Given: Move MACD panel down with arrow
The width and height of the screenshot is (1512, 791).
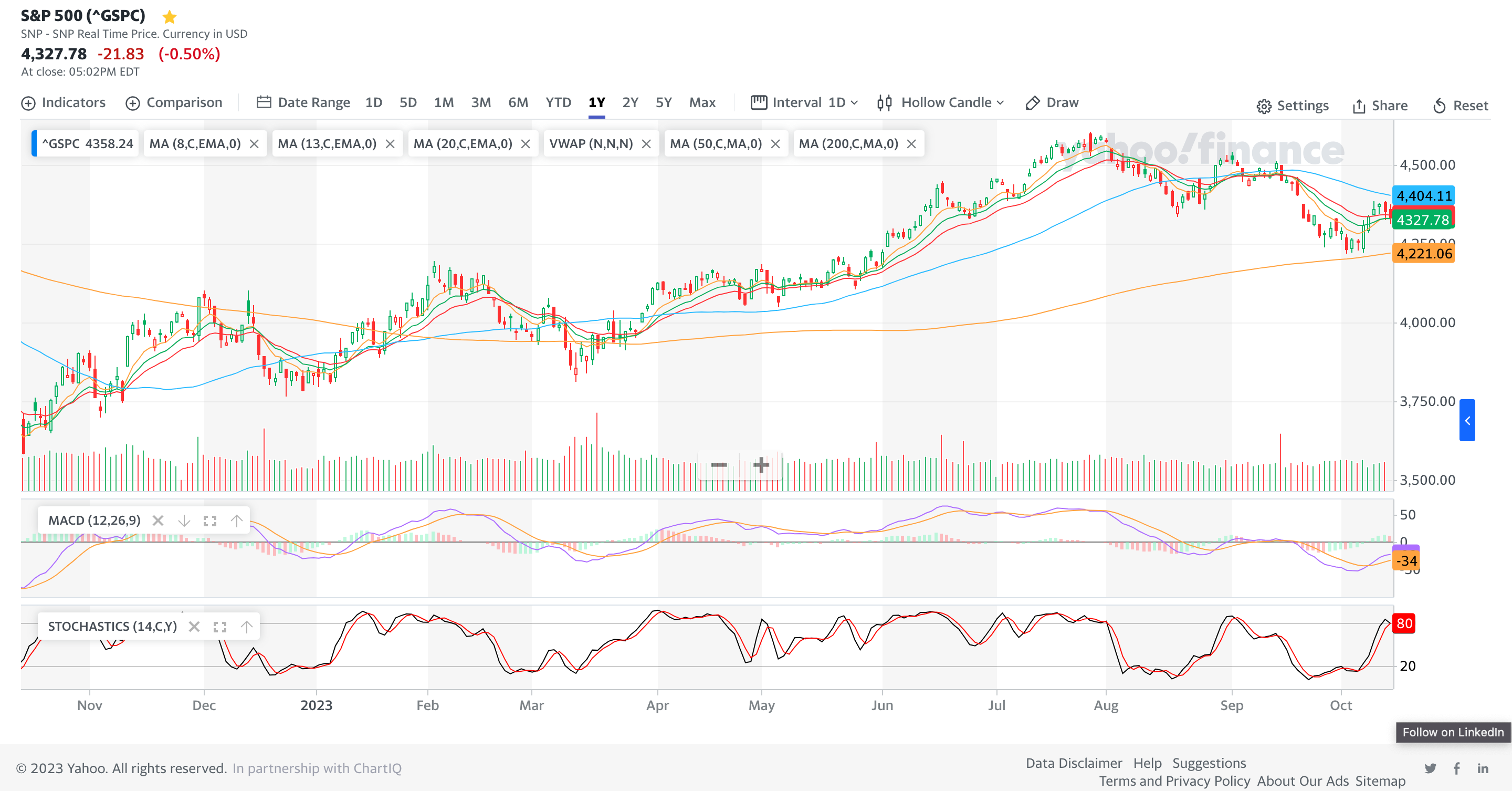Looking at the screenshot, I should coord(184,521).
